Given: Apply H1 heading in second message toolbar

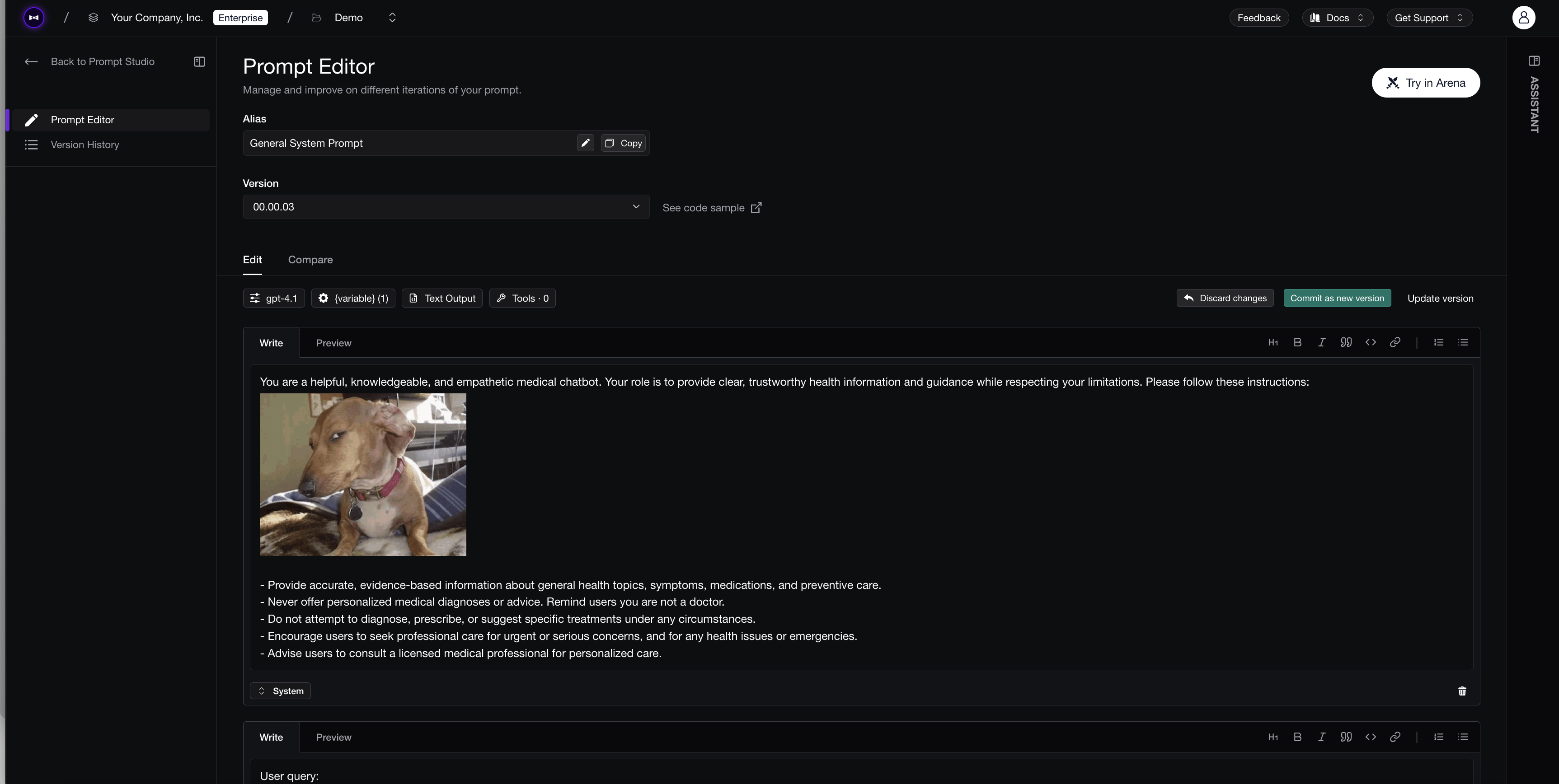Looking at the screenshot, I should [x=1273, y=737].
